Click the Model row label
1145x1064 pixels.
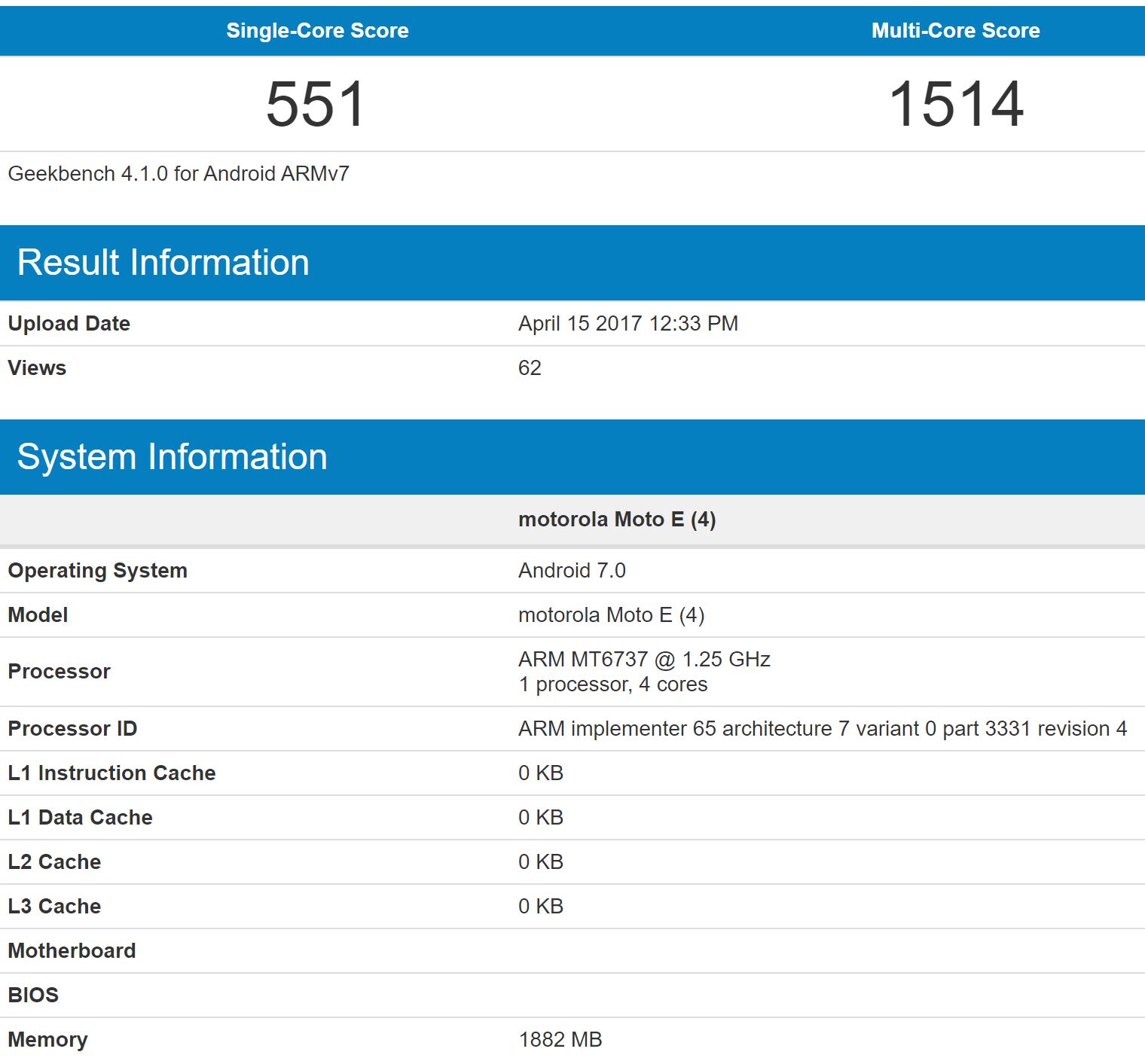(x=38, y=615)
